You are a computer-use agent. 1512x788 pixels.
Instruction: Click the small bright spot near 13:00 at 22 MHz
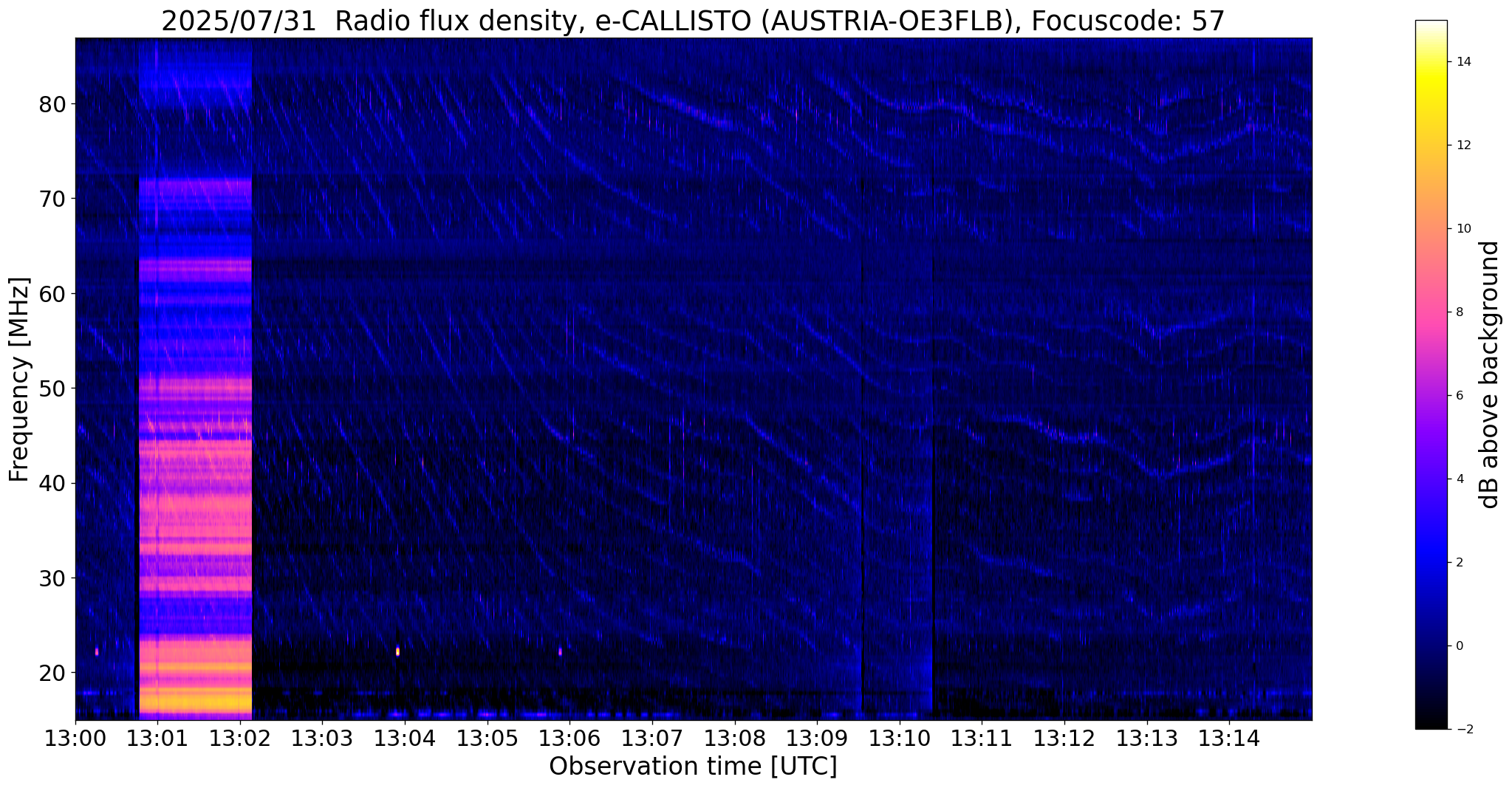97,651
